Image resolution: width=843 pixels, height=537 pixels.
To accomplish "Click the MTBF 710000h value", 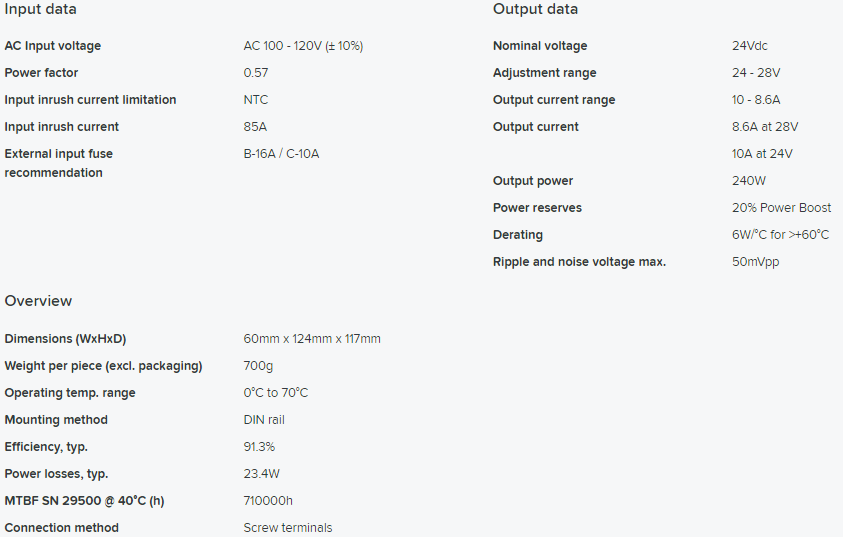I will pos(268,500).
